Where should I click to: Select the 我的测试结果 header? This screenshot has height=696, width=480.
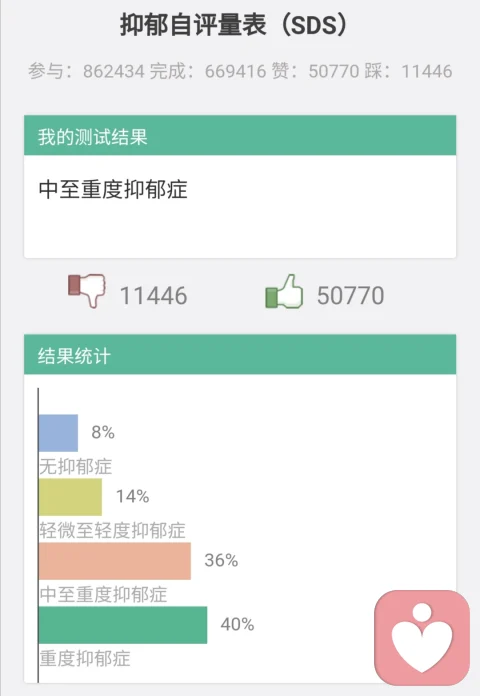[x=240, y=135]
